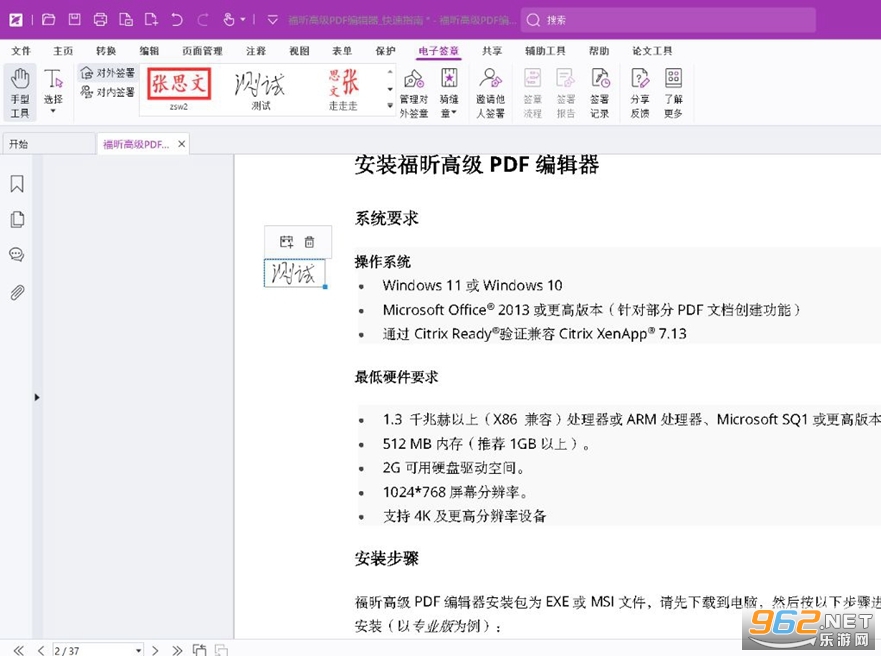Open the pages thumbnail panel icon

click(17, 219)
